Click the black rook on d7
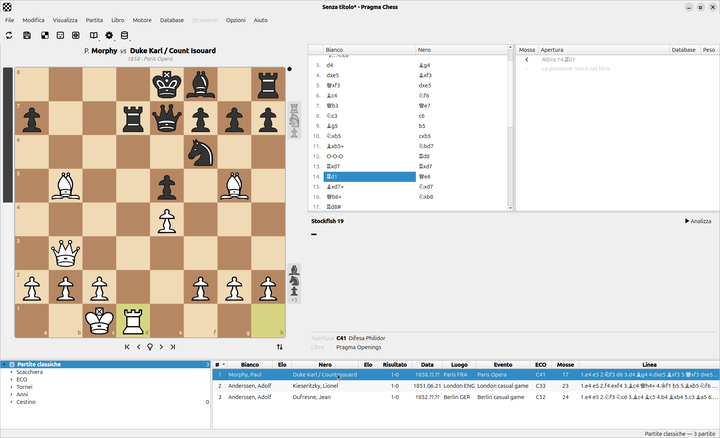 click(x=133, y=118)
